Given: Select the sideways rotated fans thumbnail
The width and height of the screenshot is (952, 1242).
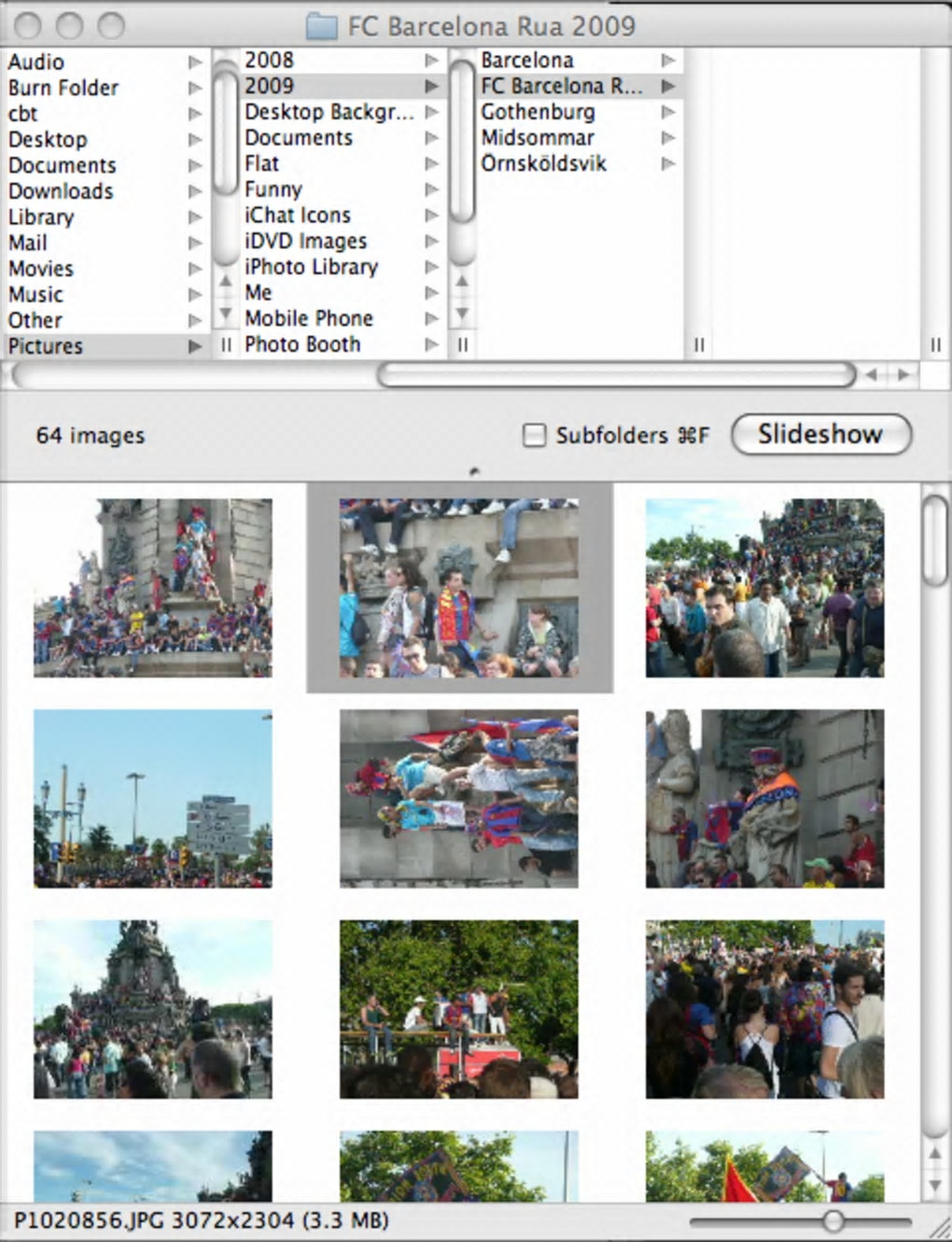Looking at the screenshot, I should tap(459, 799).
